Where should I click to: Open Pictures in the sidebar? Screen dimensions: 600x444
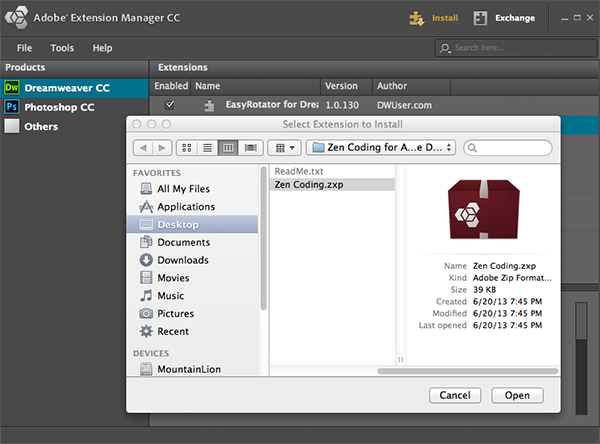tap(192, 313)
